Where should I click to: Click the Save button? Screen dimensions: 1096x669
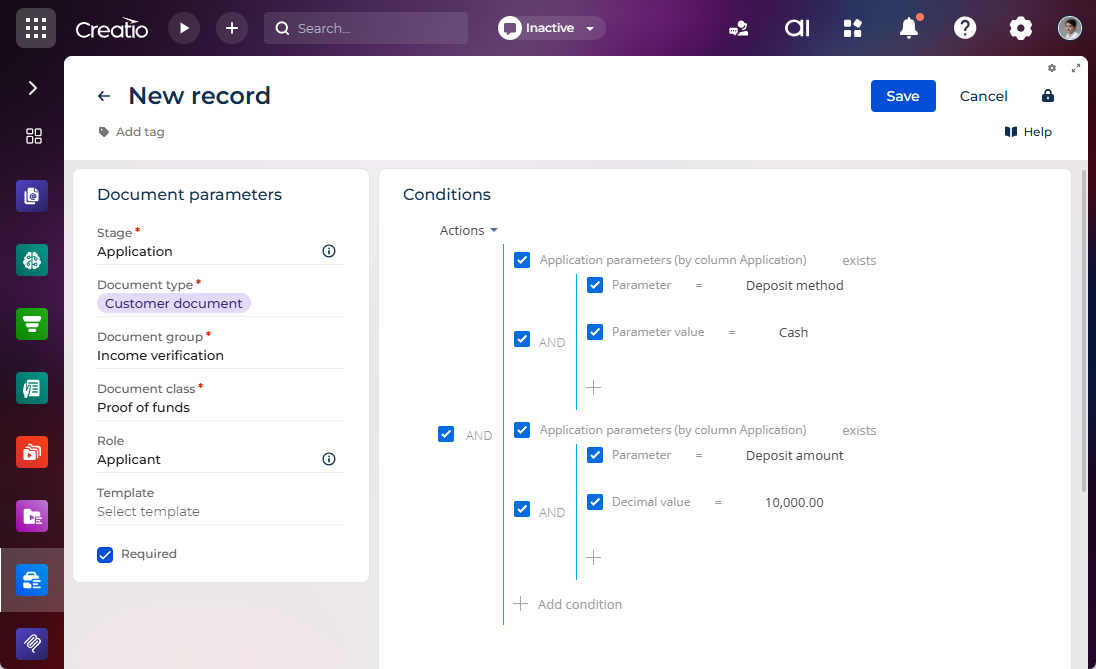pyautogui.click(x=903, y=96)
